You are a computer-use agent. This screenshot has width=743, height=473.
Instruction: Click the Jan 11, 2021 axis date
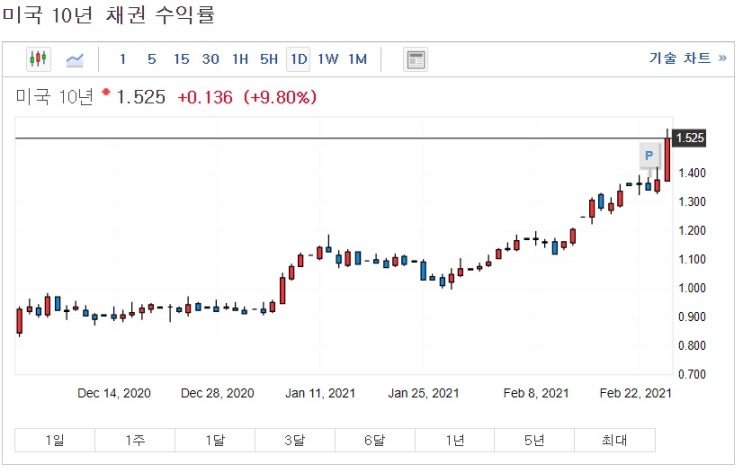320,393
